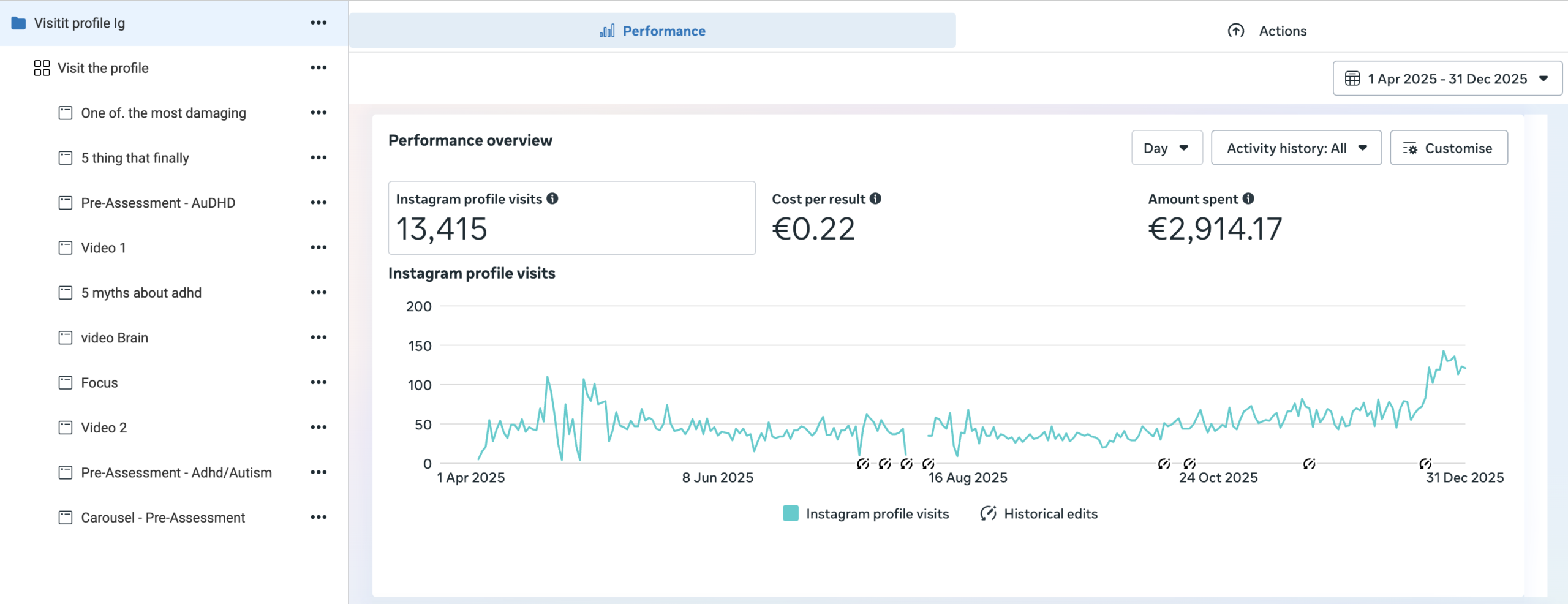Toggle Historical edits in chart legend
Image resolution: width=1568 pixels, height=604 pixels.
point(1039,513)
